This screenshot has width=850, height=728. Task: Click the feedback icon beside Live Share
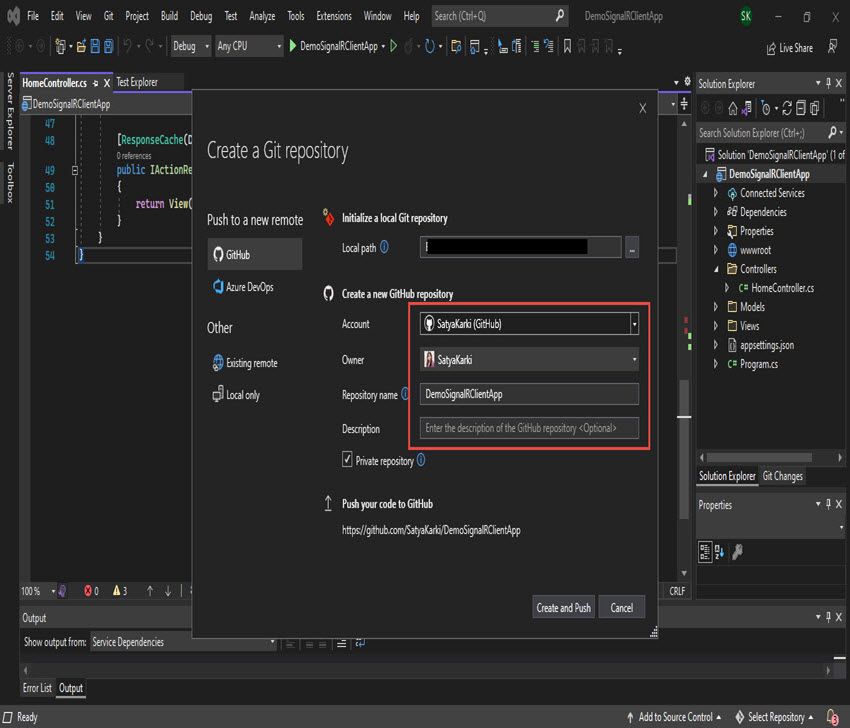point(833,47)
